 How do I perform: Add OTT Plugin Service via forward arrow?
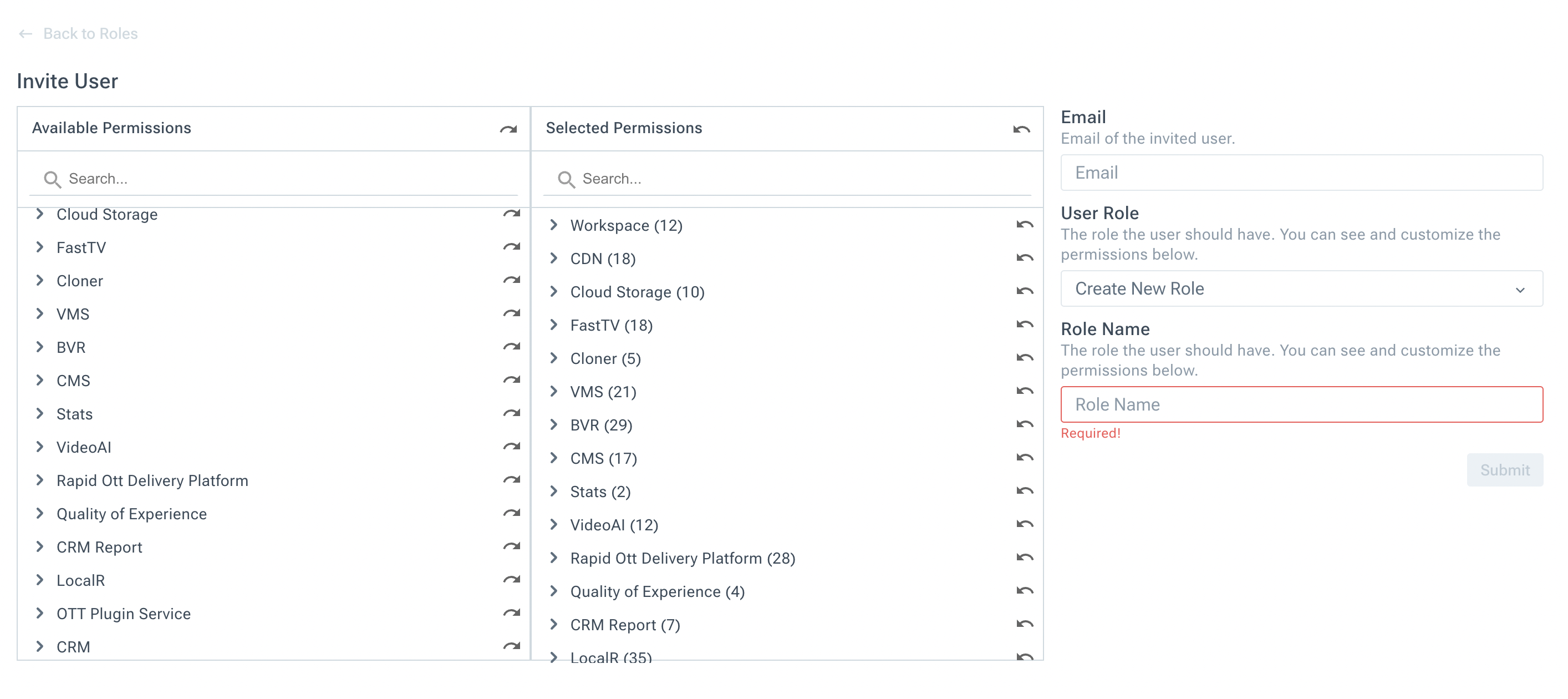pyautogui.click(x=511, y=613)
